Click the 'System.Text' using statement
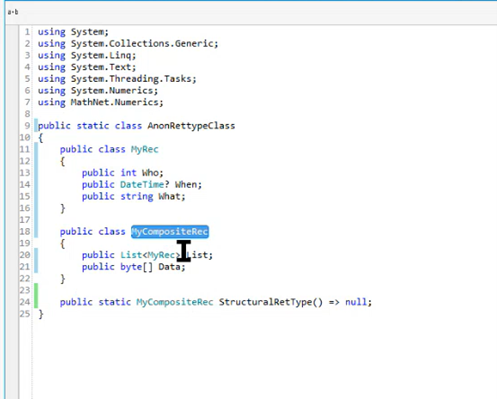Screen dimensions: 497x399 click(x=87, y=67)
